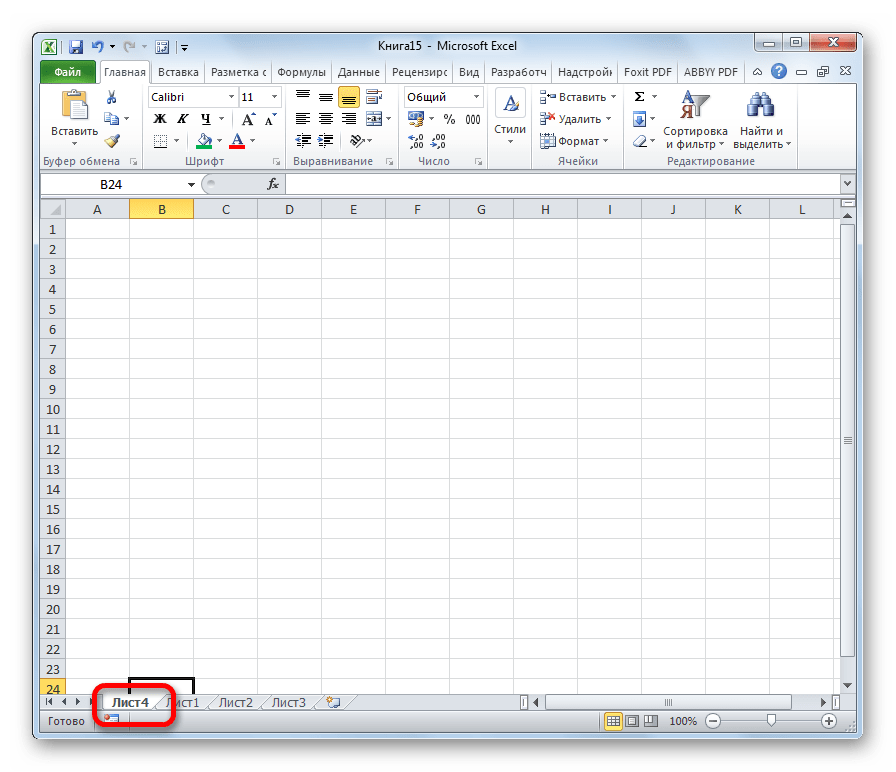Click the Borders icon
Screen dimensions: 896x772
[161, 141]
